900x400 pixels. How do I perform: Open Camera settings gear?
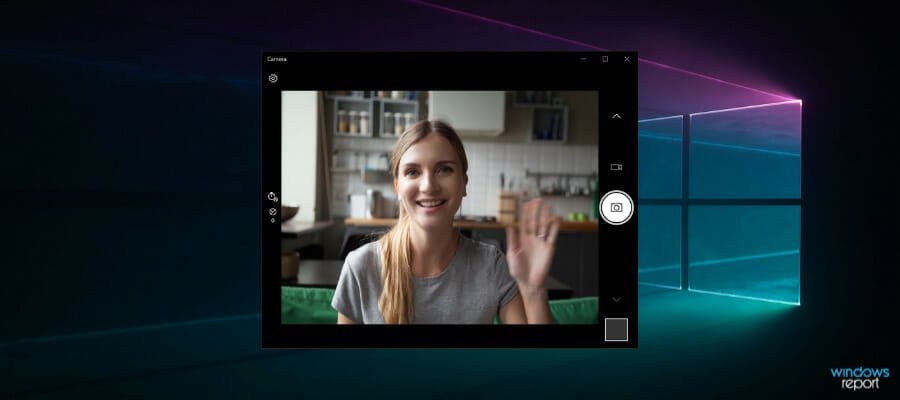[273, 78]
